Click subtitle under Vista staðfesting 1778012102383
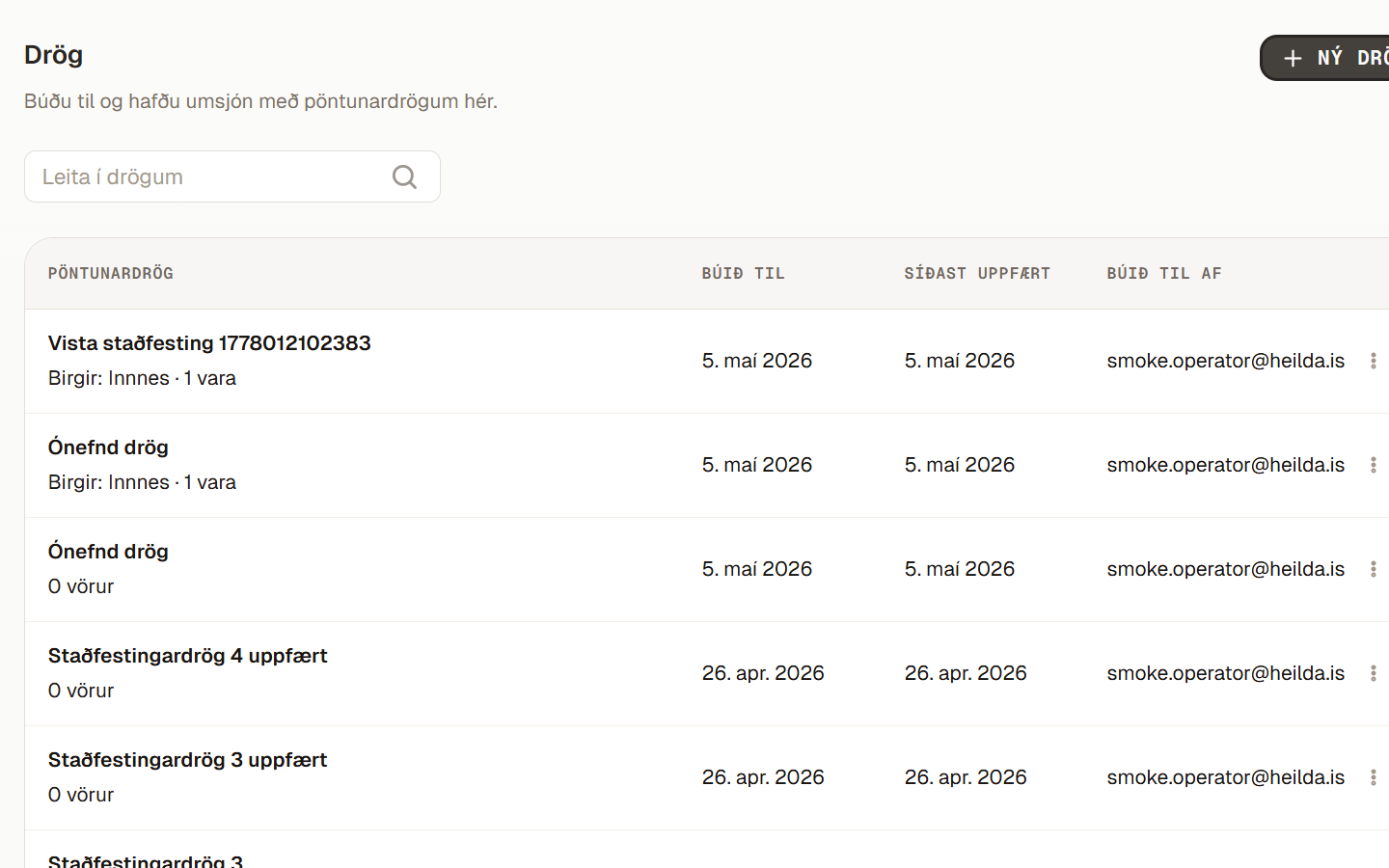The width and height of the screenshot is (1389, 868). point(143,378)
